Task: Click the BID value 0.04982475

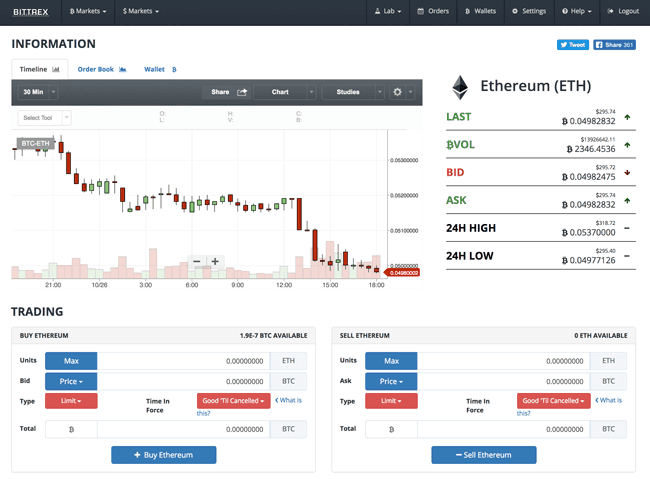Action: click(589, 177)
